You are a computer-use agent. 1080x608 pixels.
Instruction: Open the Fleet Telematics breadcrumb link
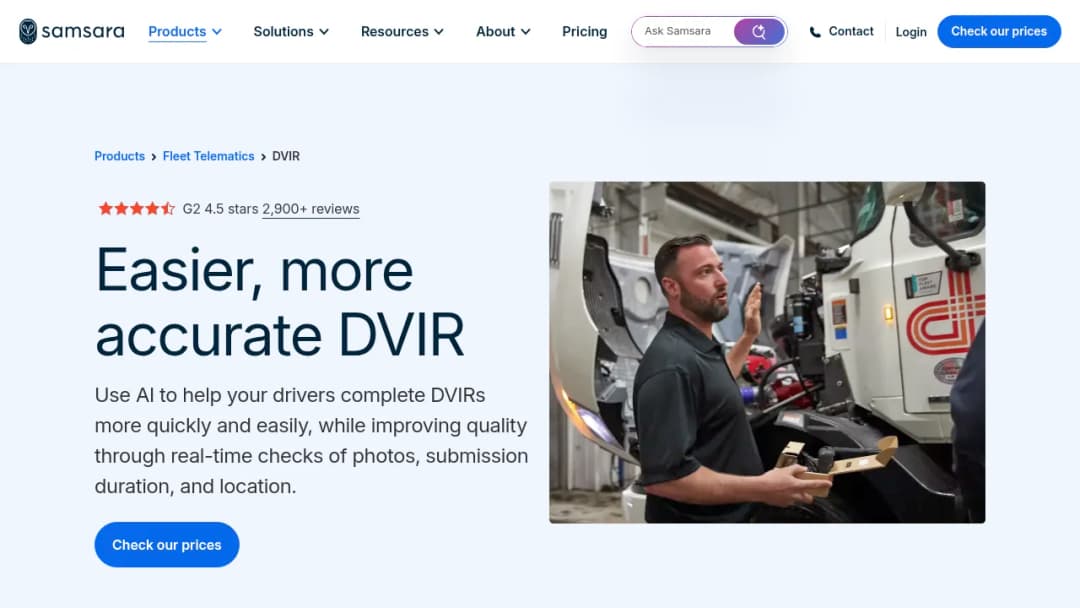point(208,156)
